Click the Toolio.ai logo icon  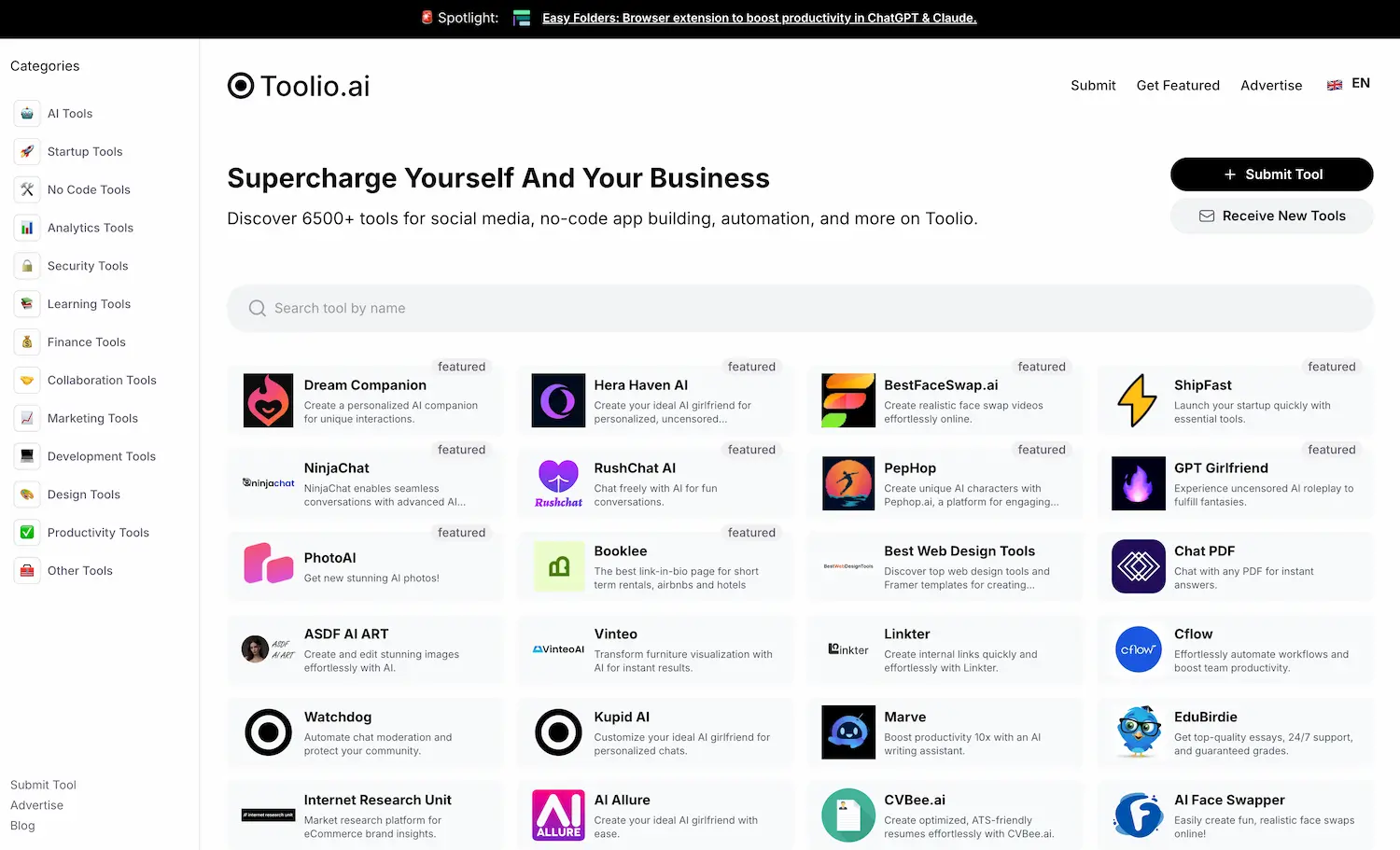pyautogui.click(x=241, y=86)
